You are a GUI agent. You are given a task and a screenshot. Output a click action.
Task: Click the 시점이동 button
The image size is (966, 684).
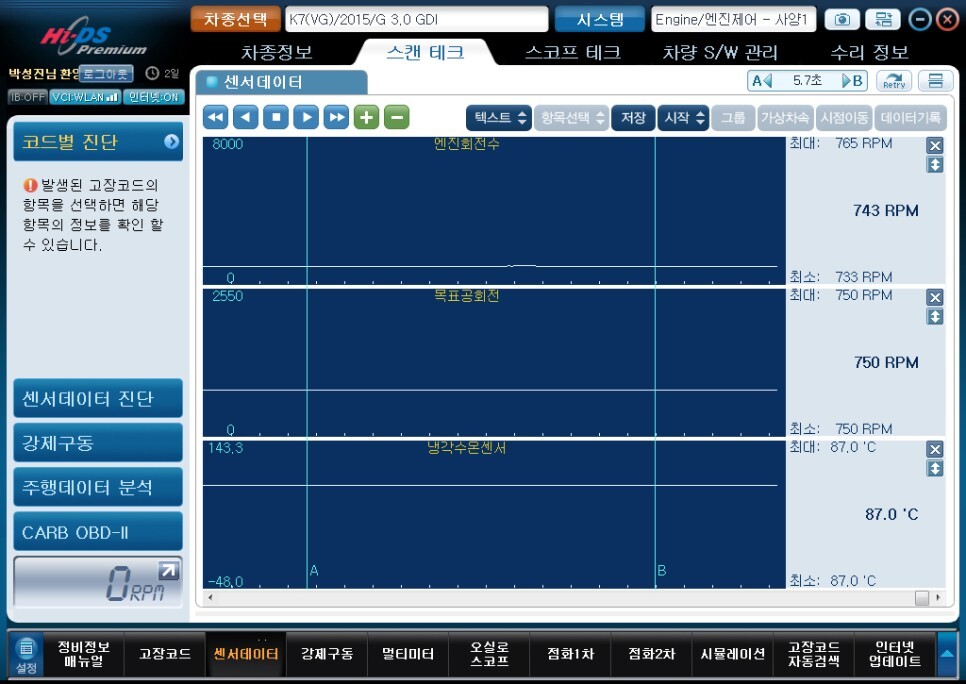click(x=845, y=118)
